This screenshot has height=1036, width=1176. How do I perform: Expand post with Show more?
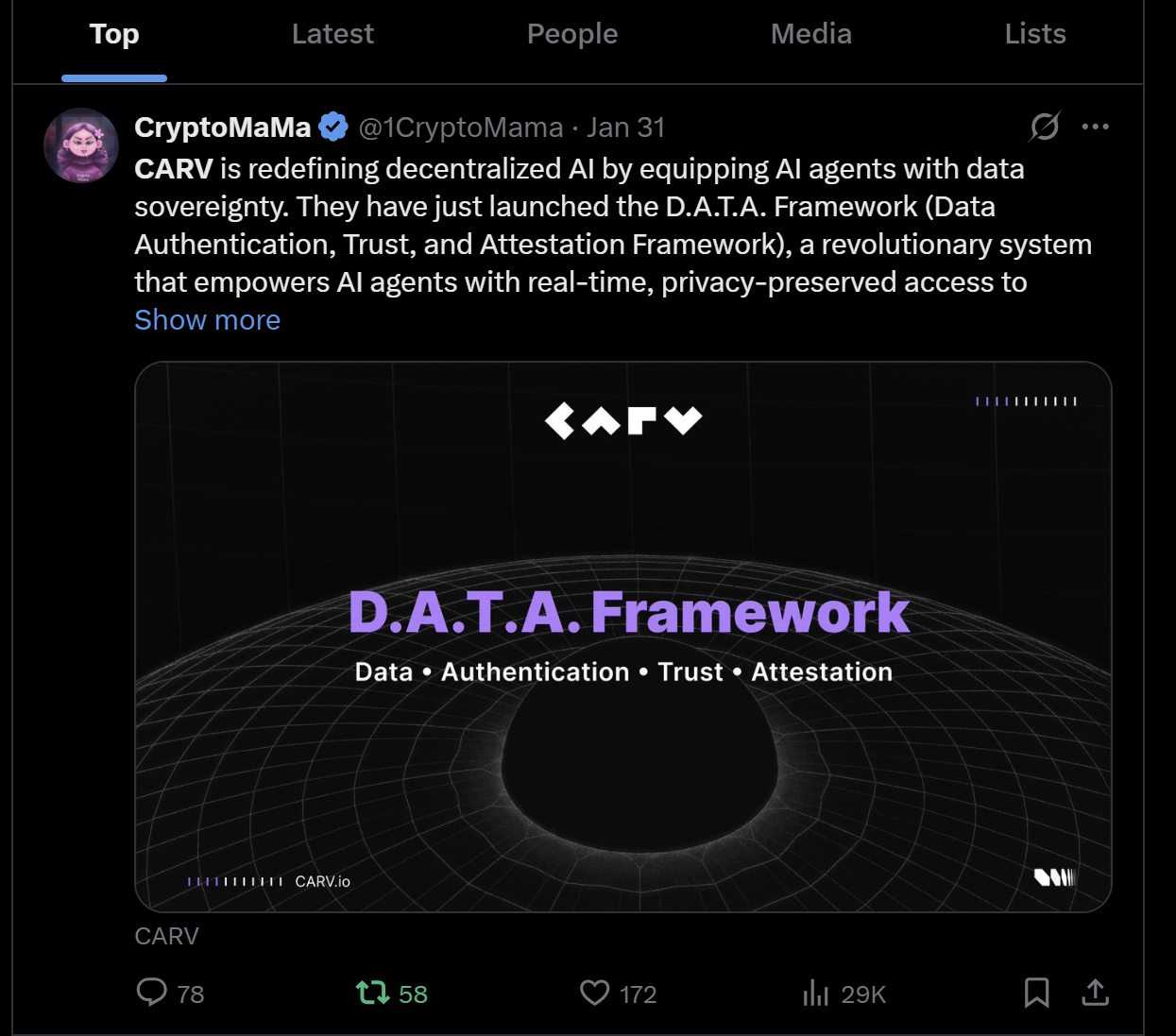pos(207,320)
